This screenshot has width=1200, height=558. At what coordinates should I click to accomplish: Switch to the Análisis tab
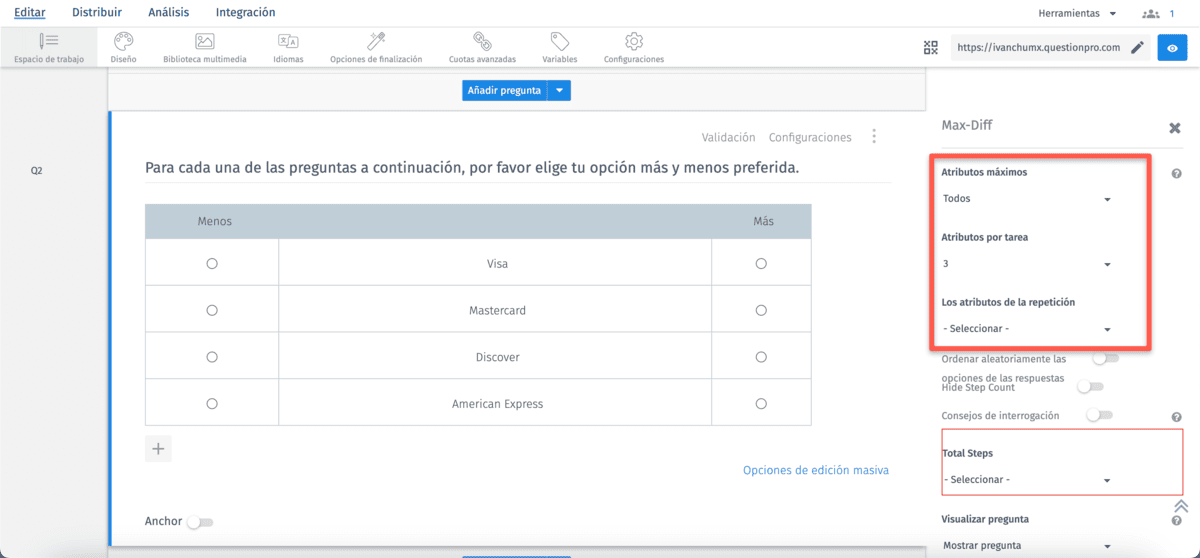click(x=168, y=13)
